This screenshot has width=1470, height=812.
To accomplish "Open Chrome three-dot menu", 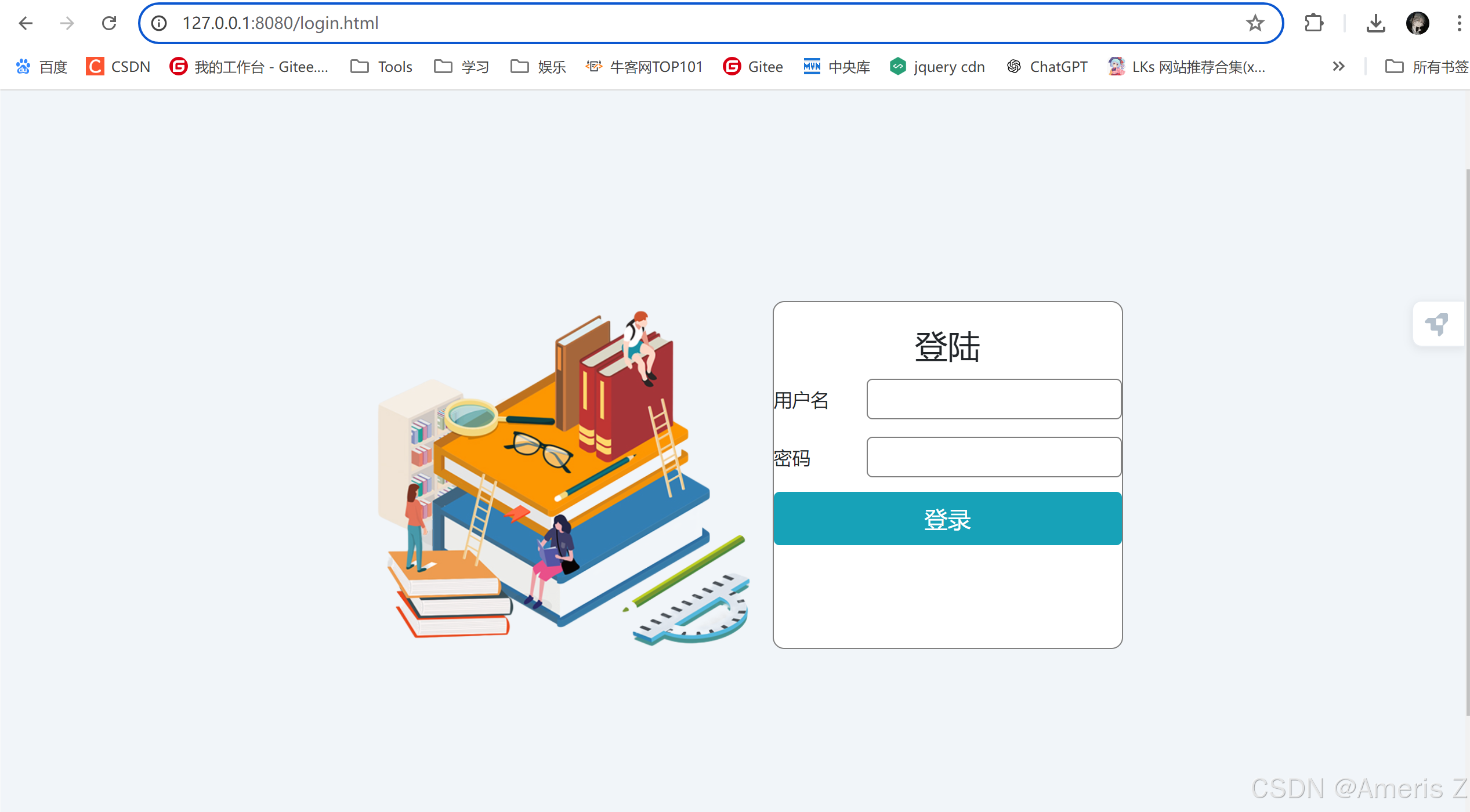I will click(x=1459, y=23).
